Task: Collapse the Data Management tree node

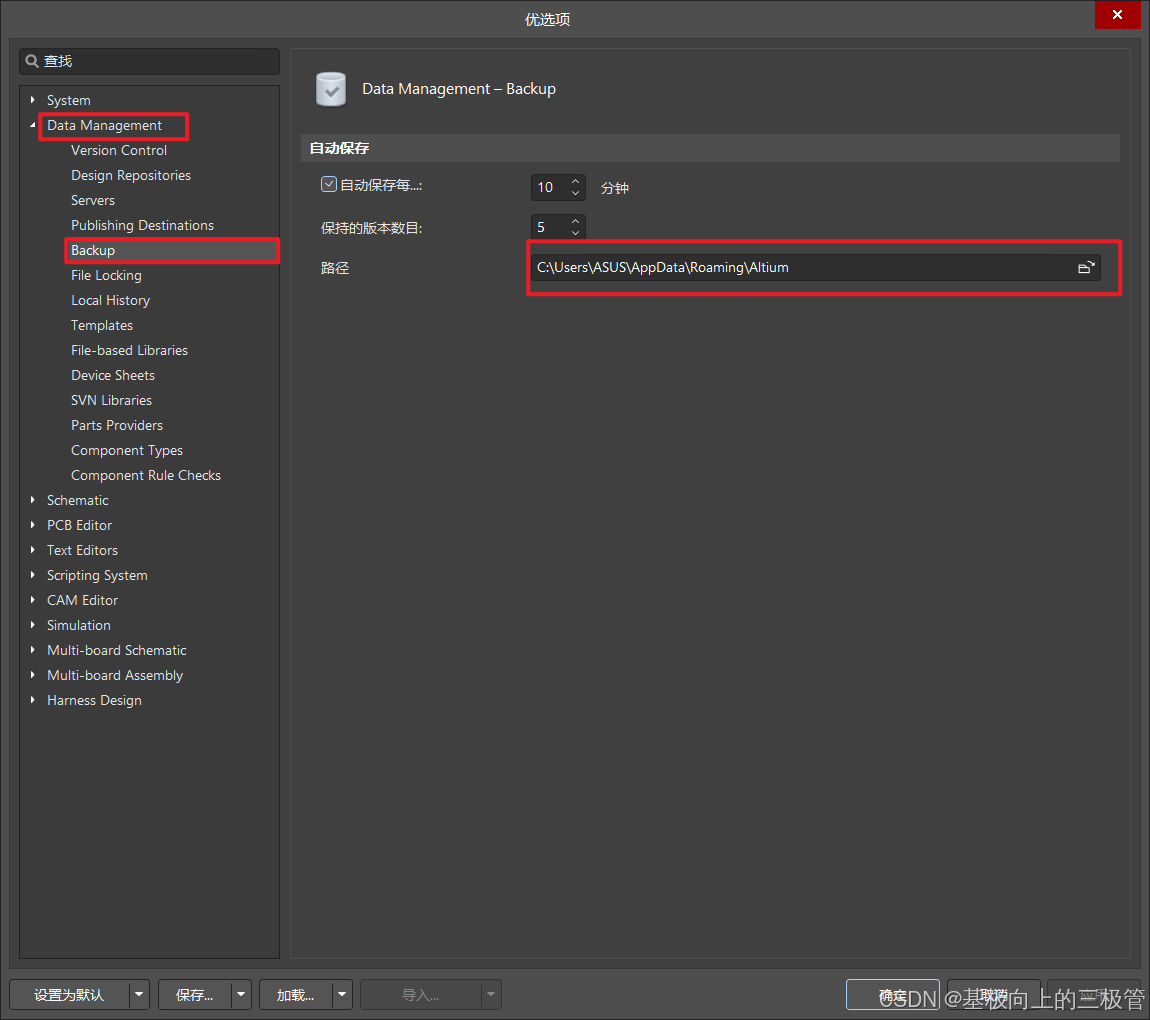Action: [x=32, y=125]
